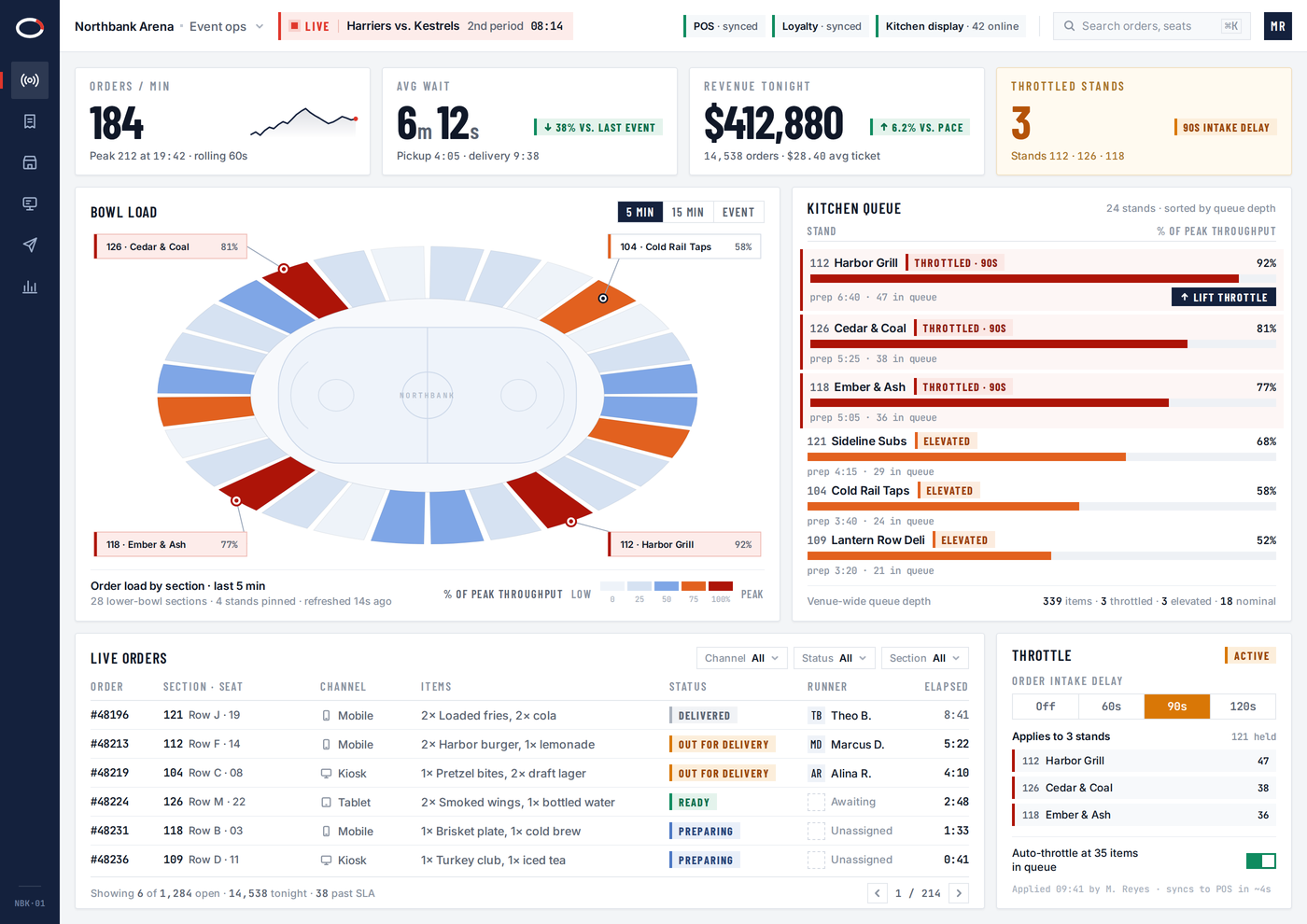Click the Northbank logo icon

coord(30,27)
